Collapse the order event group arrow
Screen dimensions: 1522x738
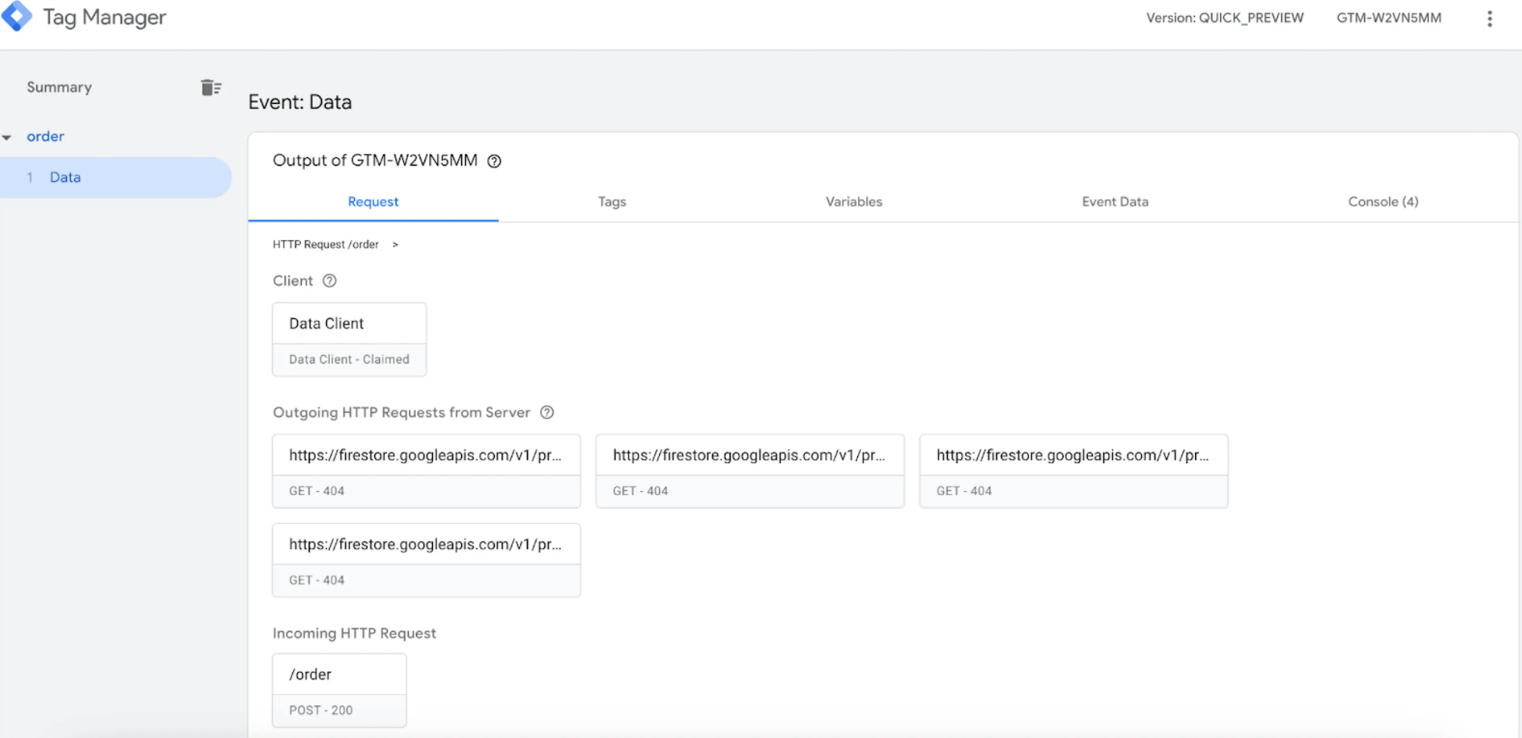tap(8, 137)
